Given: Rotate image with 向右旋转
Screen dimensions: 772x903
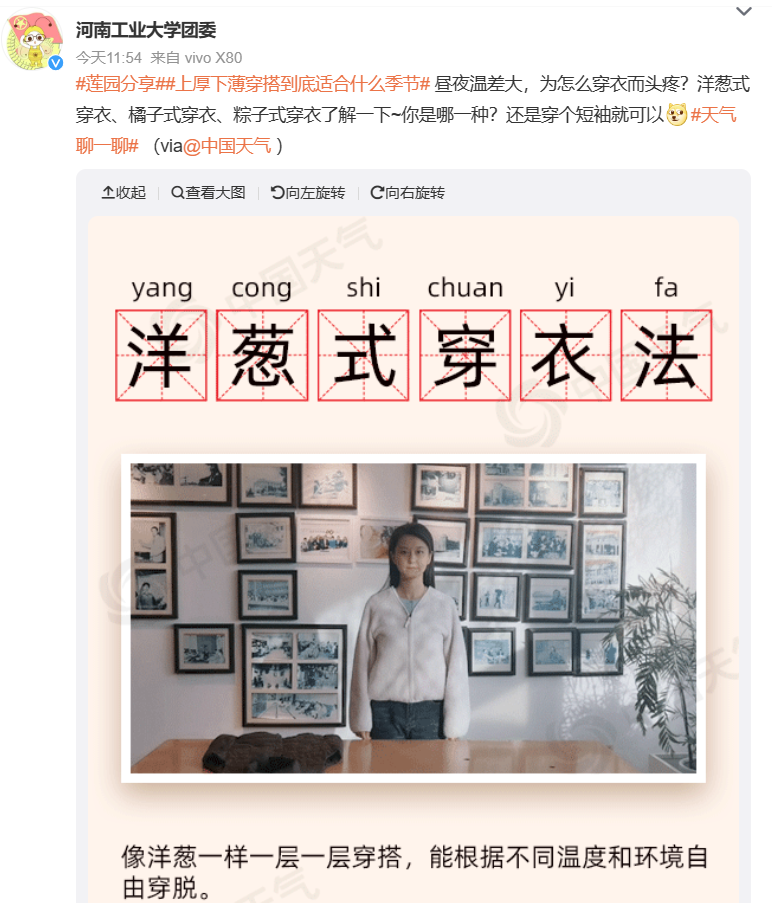Looking at the screenshot, I should pos(408,192).
